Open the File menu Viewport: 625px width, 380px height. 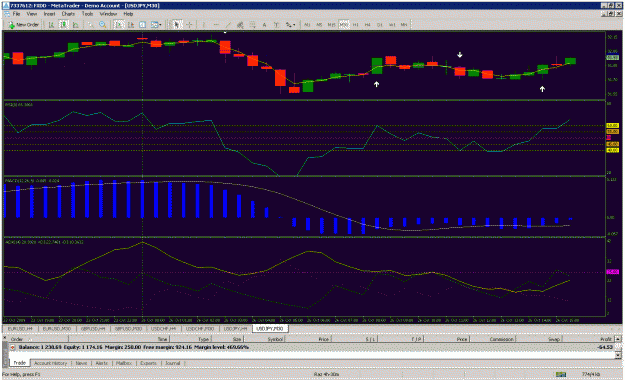click(x=16, y=14)
